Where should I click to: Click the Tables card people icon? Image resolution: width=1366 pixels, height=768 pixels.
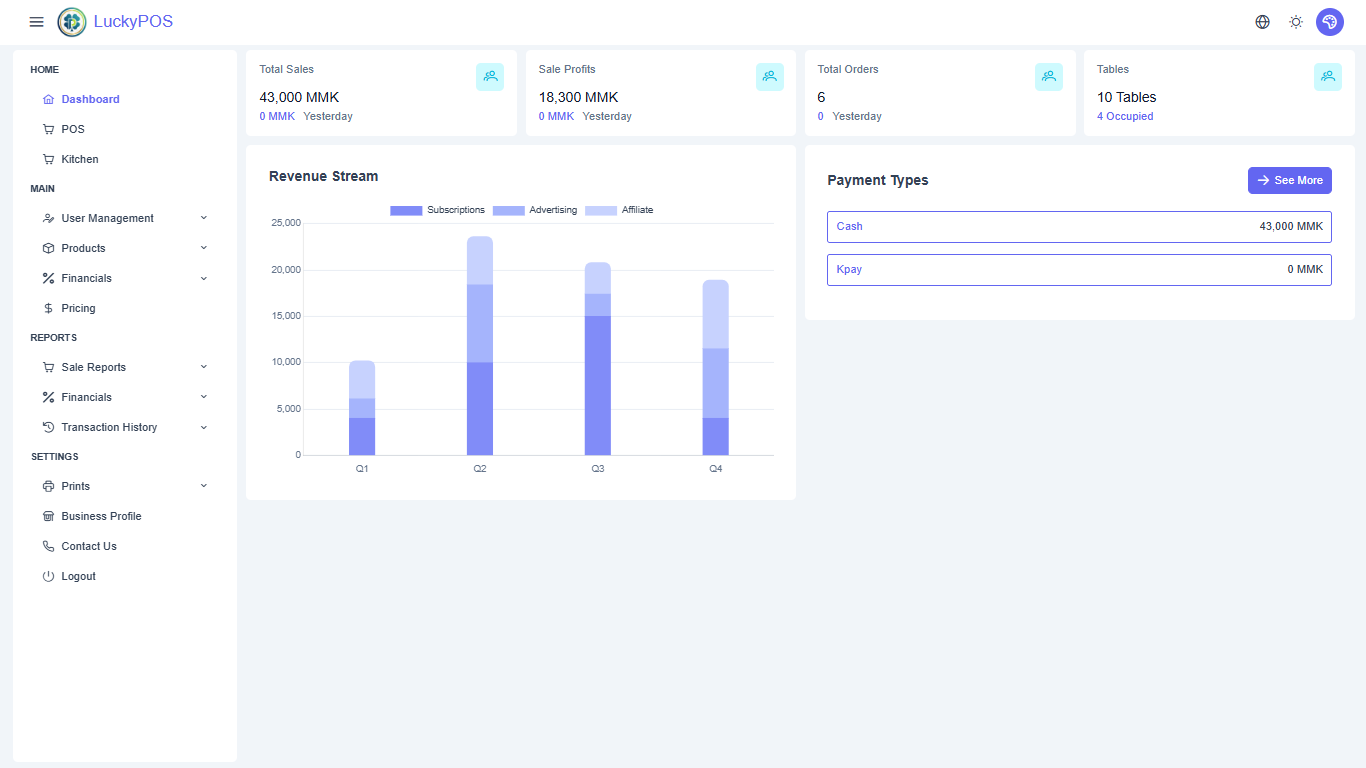point(1328,76)
